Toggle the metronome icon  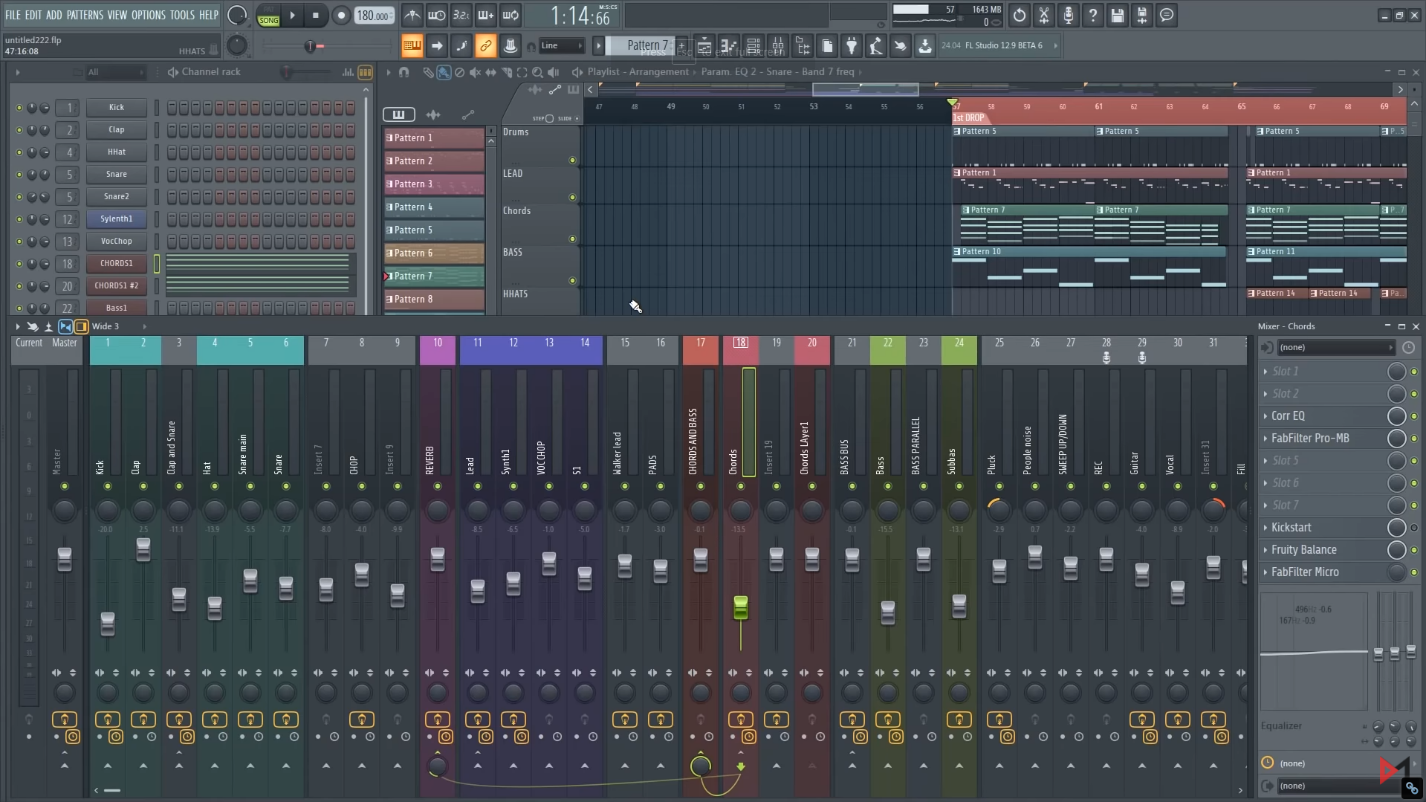[x=412, y=15]
